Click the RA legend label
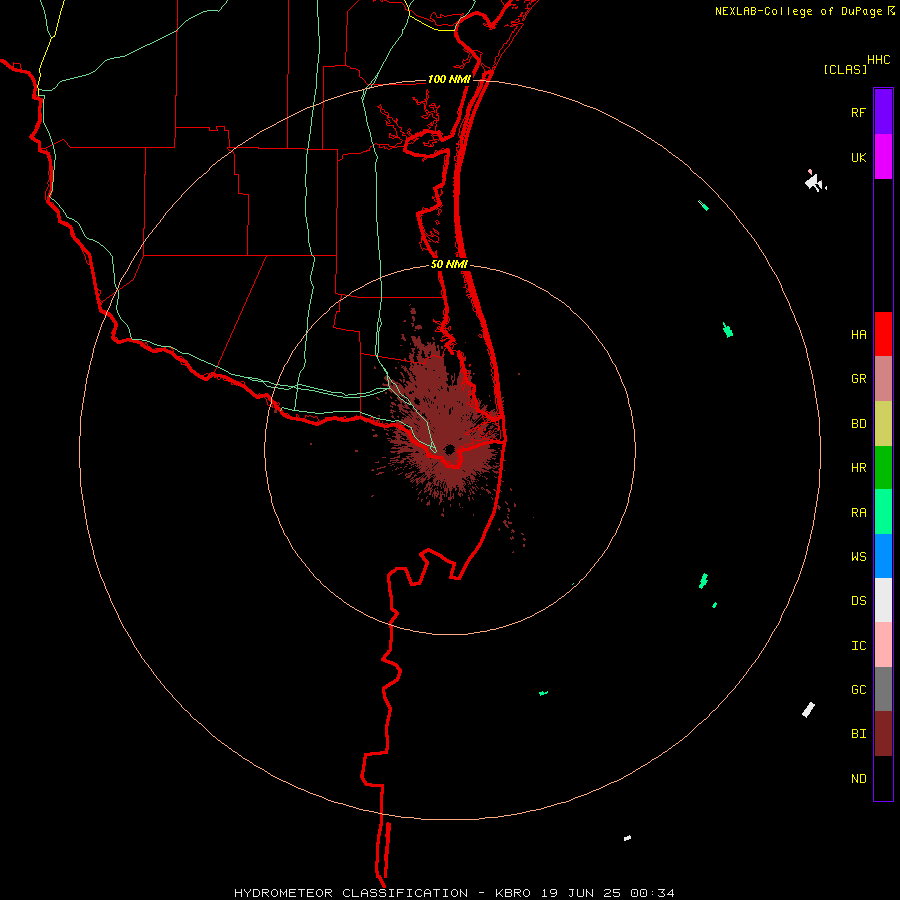 click(x=858, y=513)
